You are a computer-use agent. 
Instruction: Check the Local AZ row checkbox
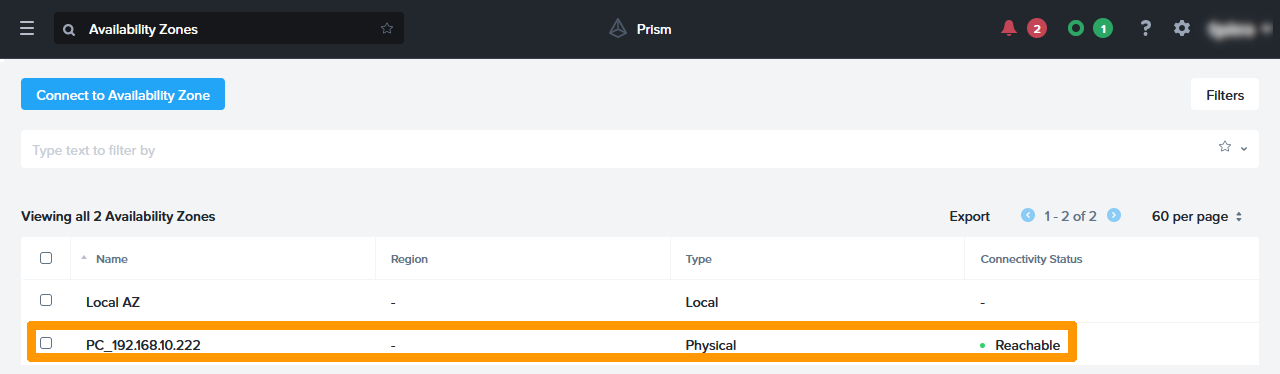pos(46,300)
